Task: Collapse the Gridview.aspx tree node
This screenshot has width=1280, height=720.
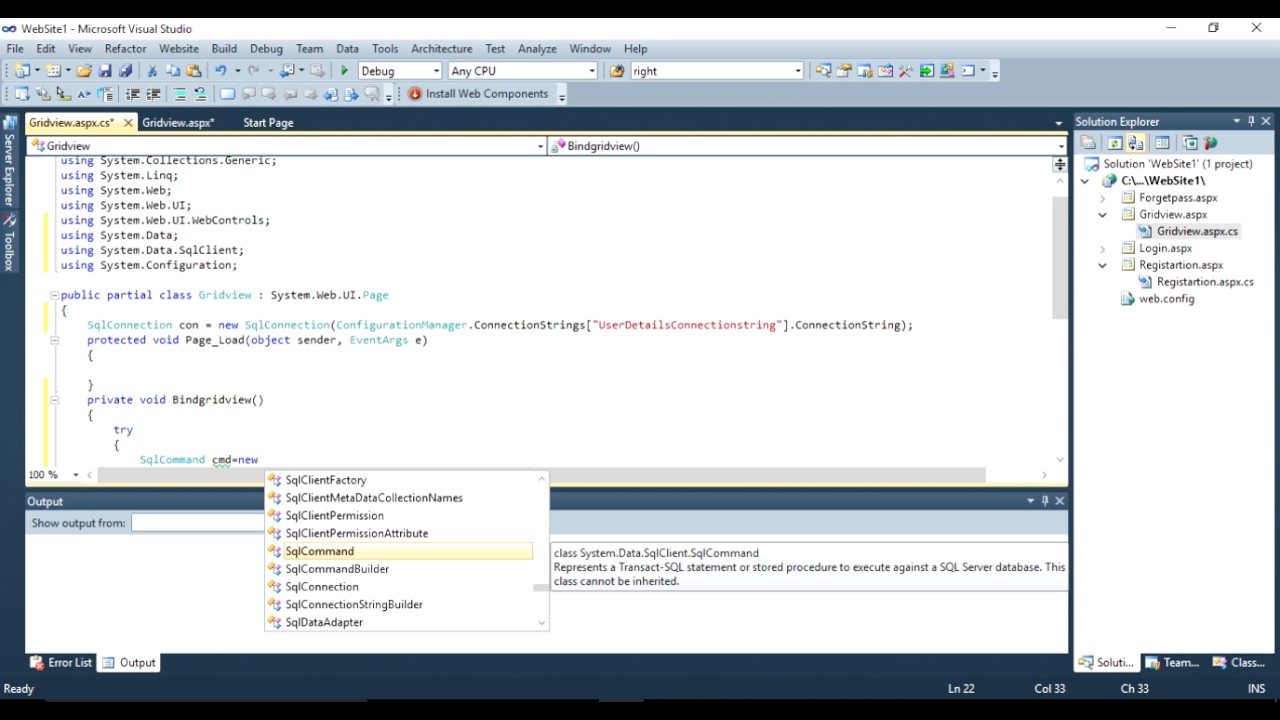Action: [1103, 215]
